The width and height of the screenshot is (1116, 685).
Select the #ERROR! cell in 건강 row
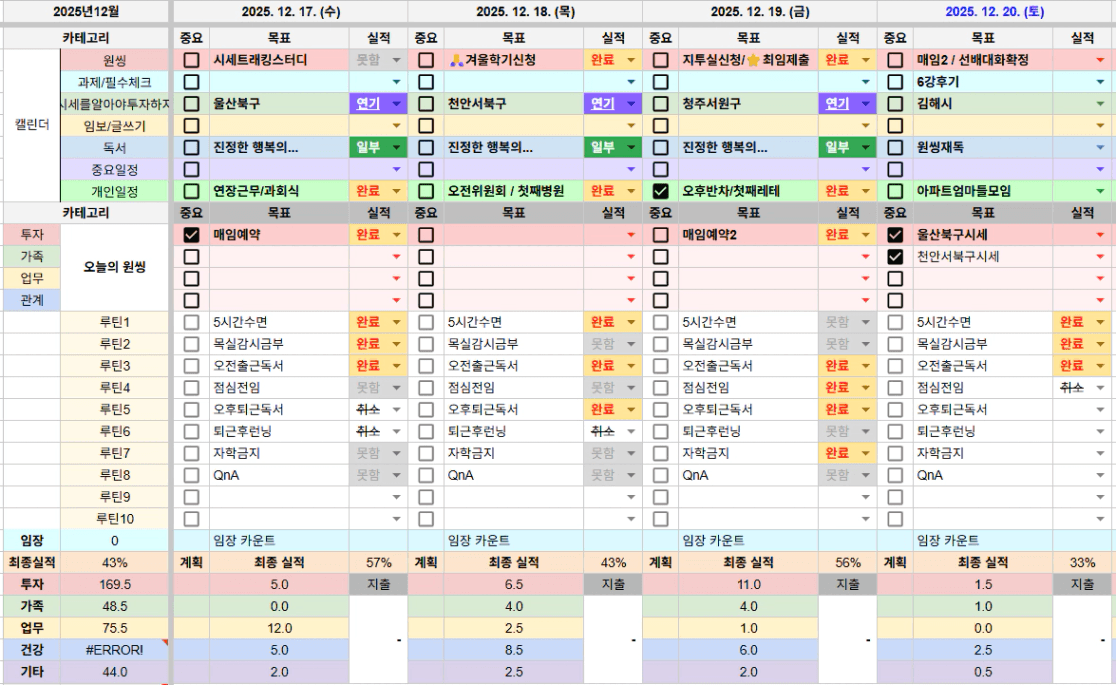point(115,650)
